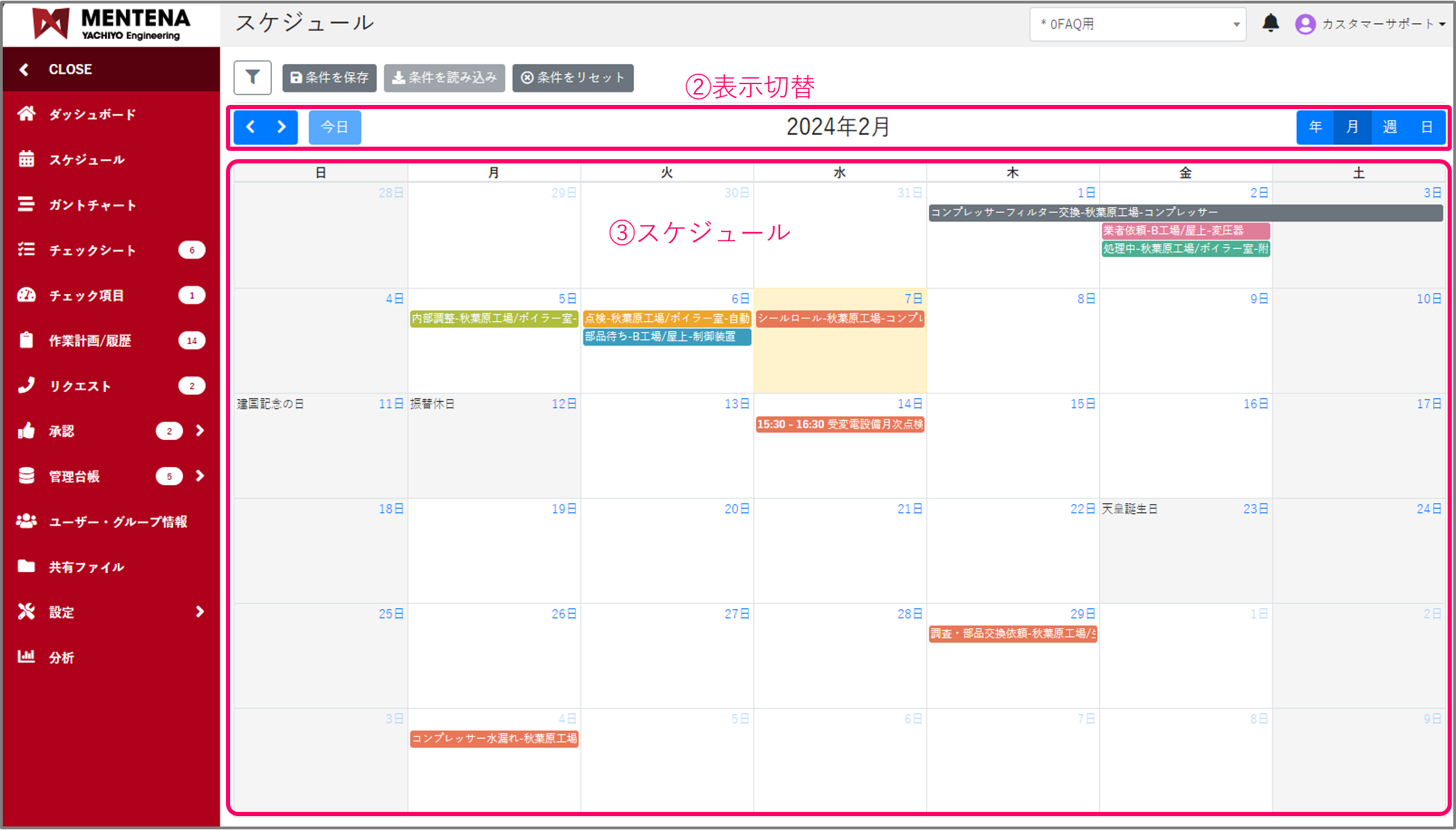
Task: Go to previous month arrow
Action: tap(251, 127)
